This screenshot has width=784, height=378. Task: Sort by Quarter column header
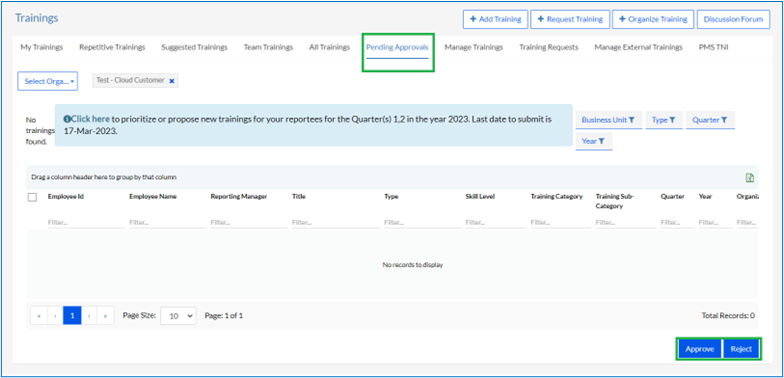pos(672,196)
